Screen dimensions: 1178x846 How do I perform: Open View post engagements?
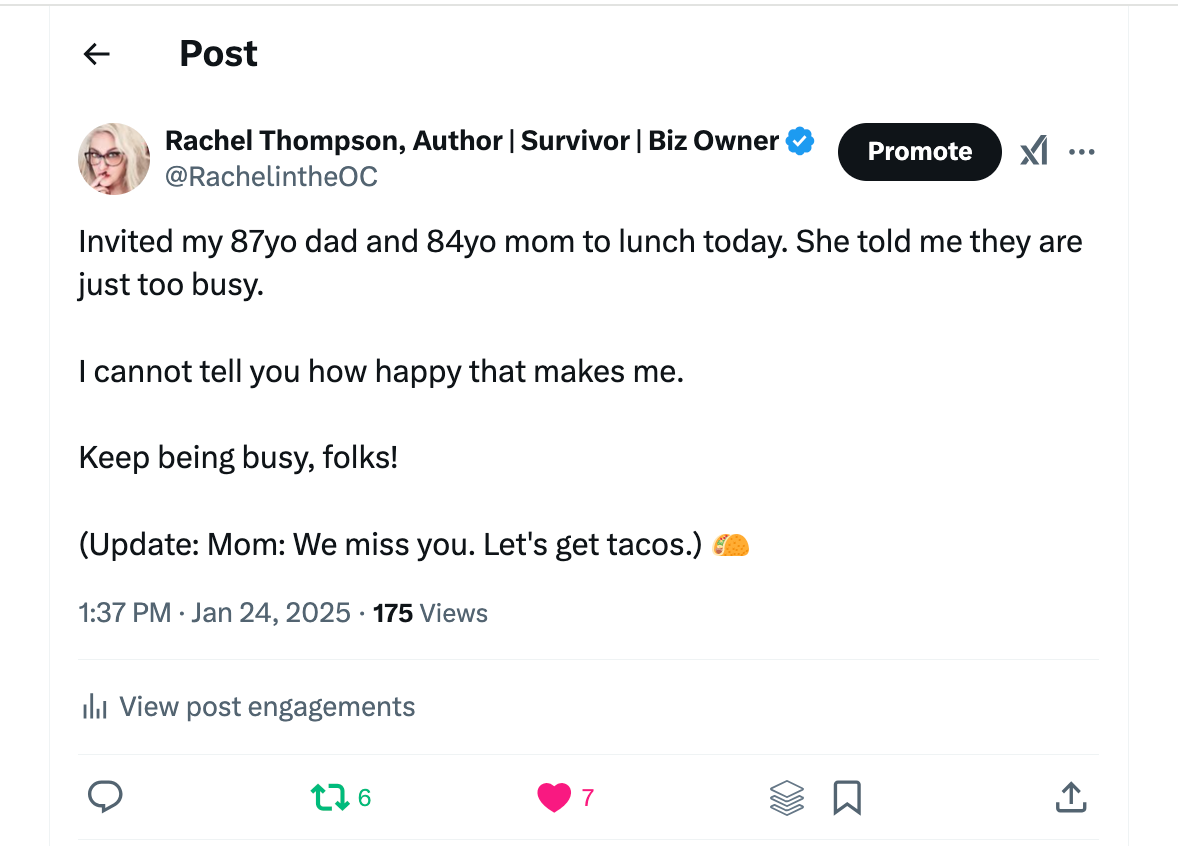tap(248, 707)
